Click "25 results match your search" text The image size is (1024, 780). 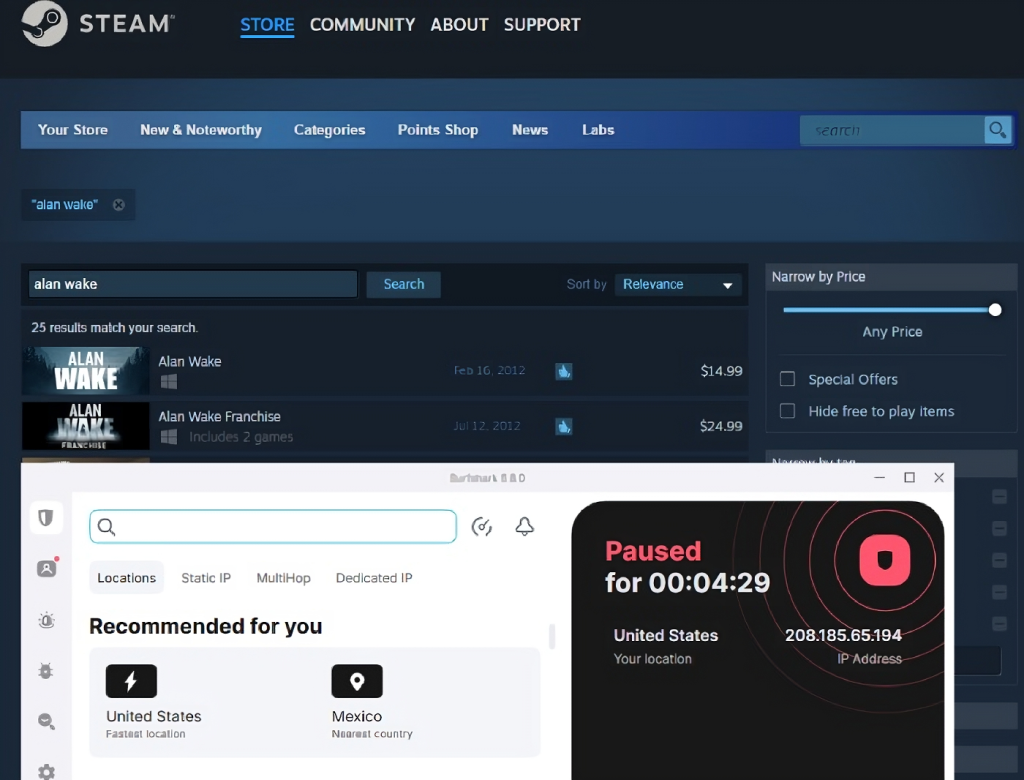pyautogui.click(x=114, y=328)
